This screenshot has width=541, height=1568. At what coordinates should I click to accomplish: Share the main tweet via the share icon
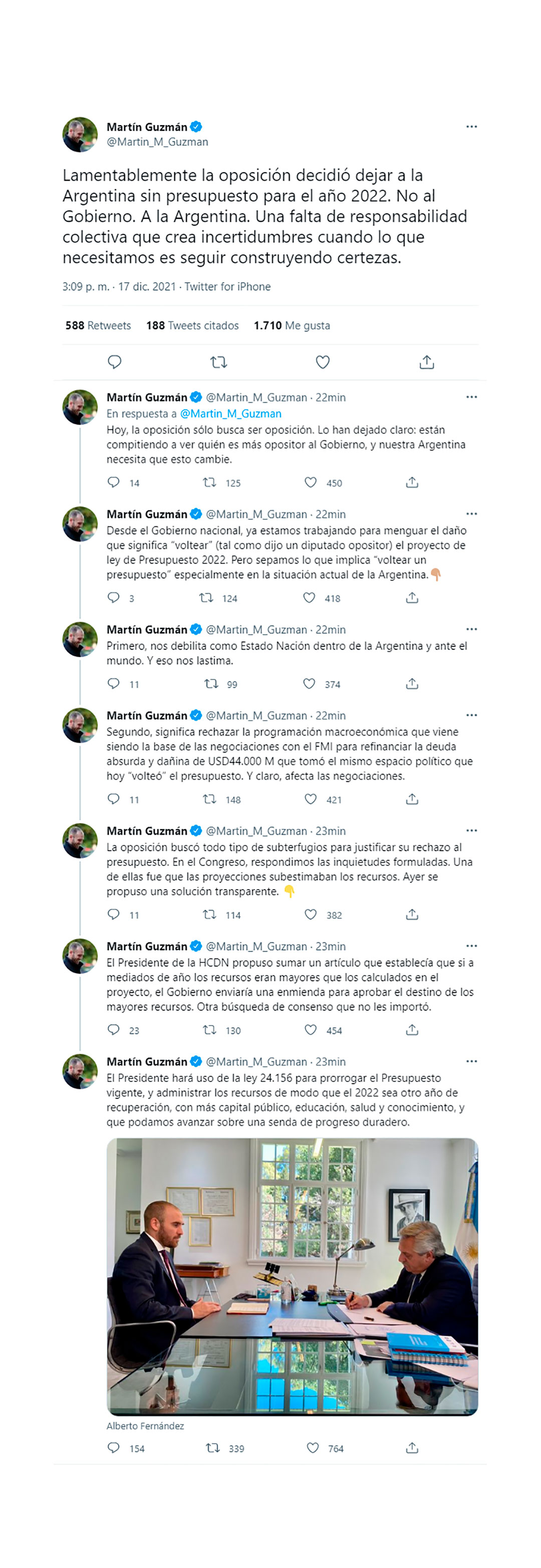pyautogui.click(x=426, y=362)
